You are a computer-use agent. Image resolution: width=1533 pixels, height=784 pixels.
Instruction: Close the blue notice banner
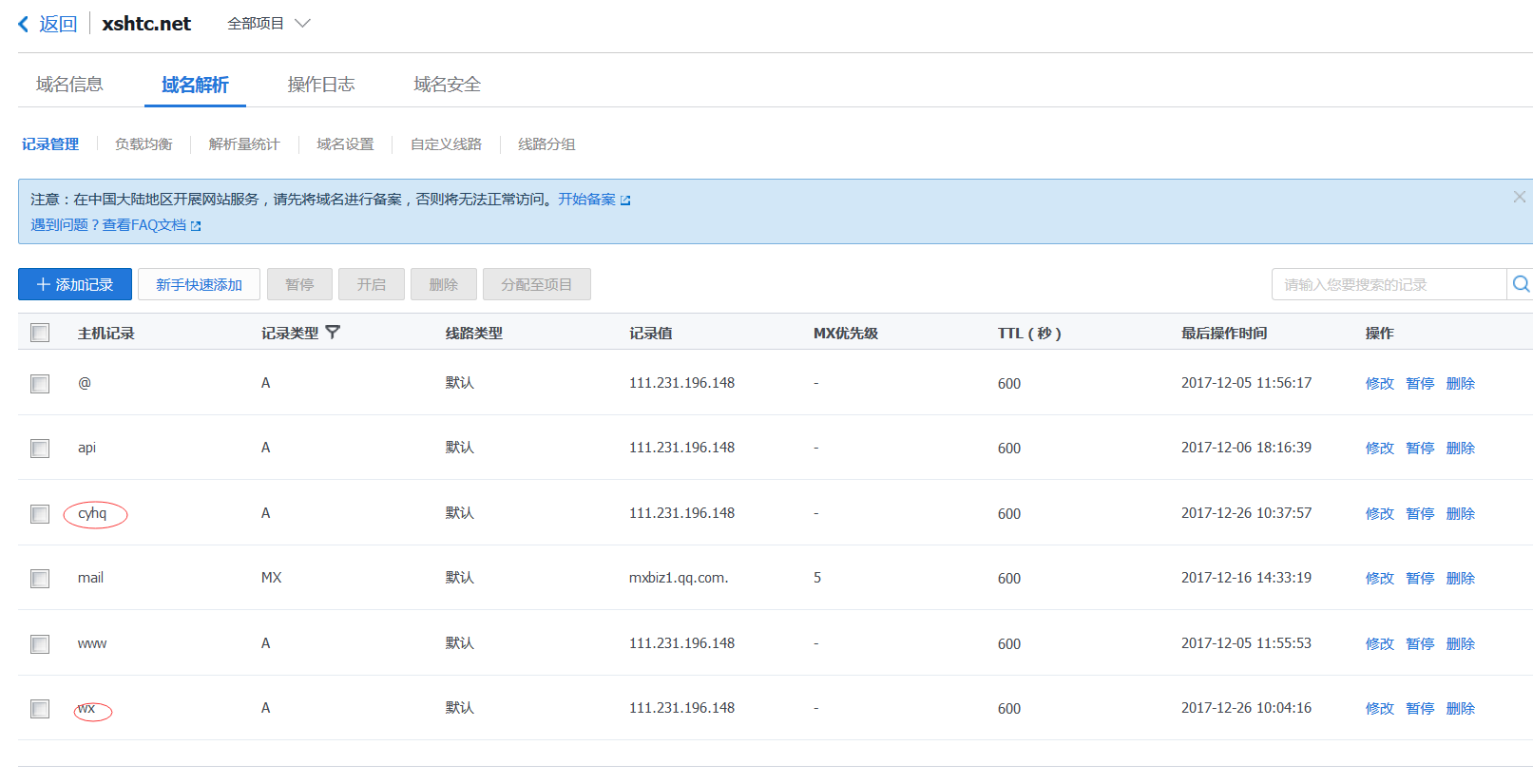(1520, 197)
